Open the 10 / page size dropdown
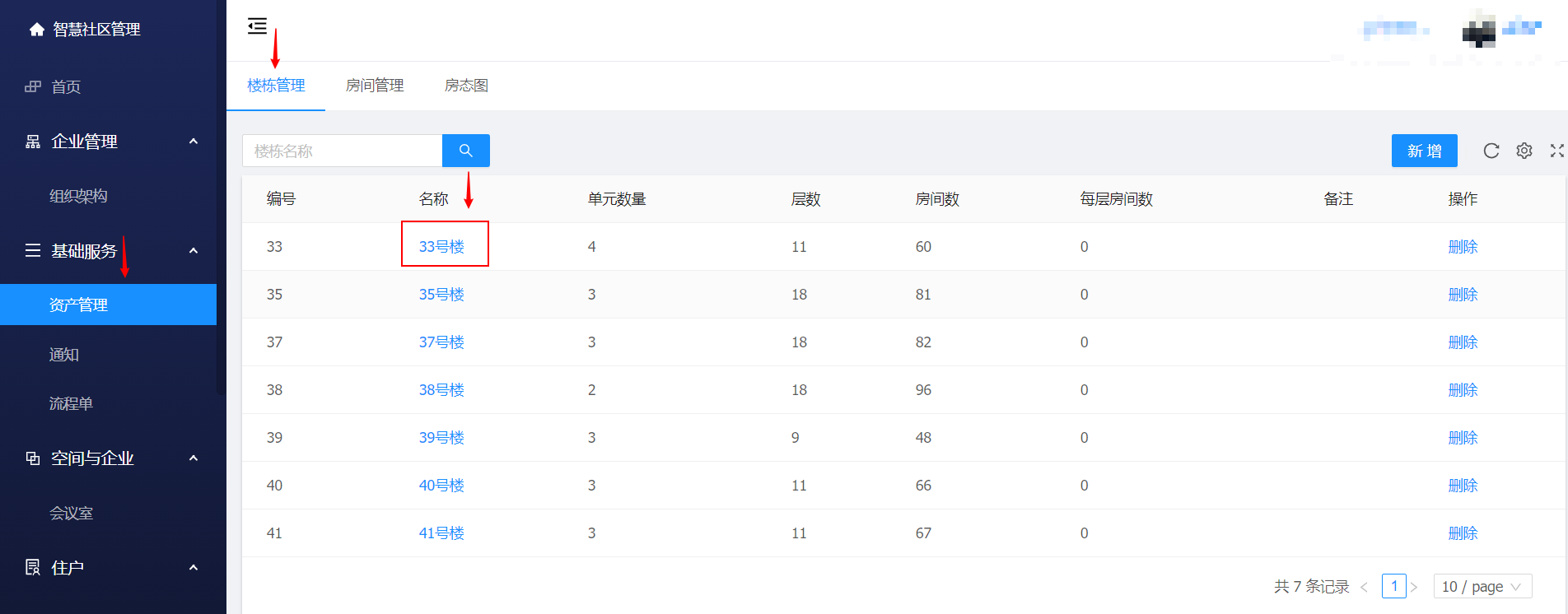 click(1482, 586)
